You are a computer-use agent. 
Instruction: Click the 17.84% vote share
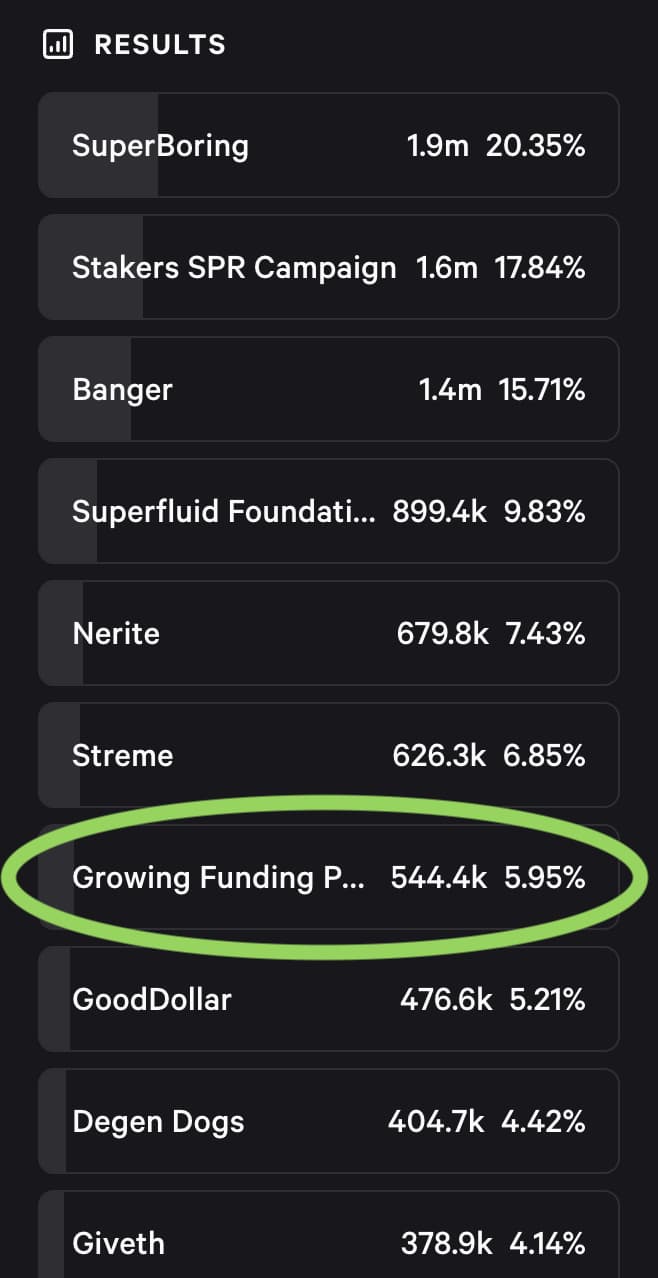tap(540, 268)
